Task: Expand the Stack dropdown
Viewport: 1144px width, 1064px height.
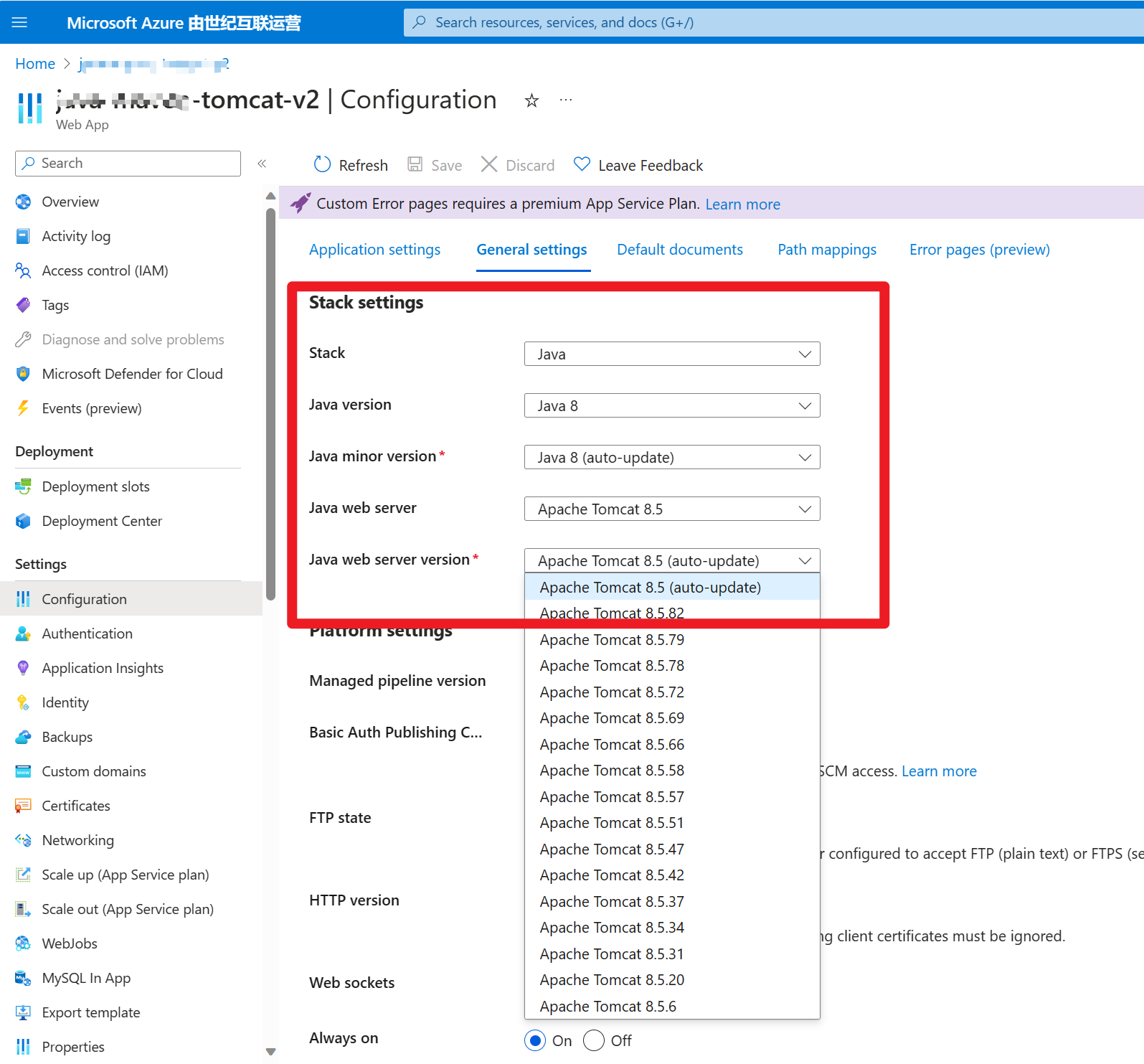Action: [x=671, y=354]
